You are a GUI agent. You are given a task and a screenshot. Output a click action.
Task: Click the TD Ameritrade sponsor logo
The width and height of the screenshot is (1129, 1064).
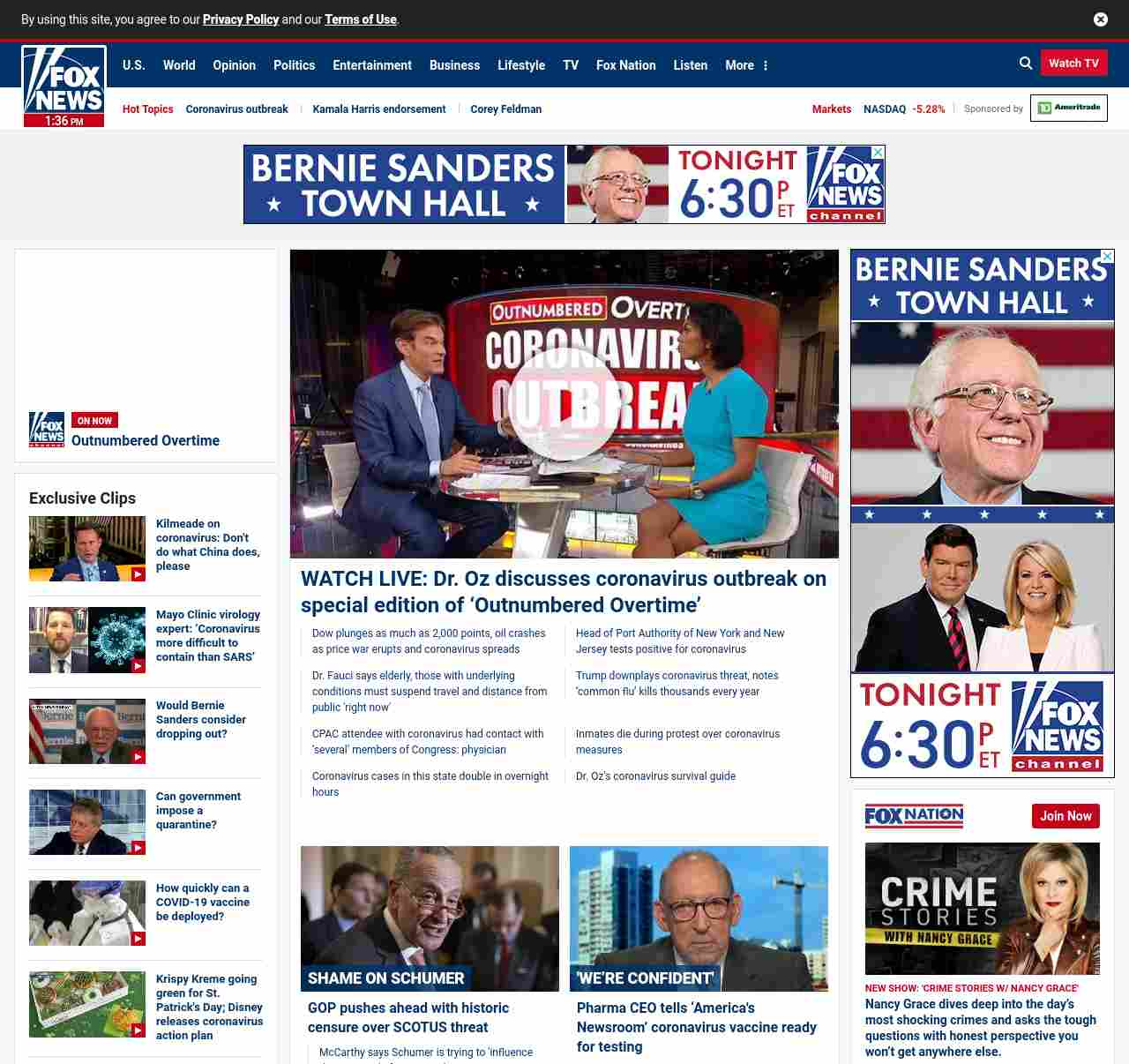(1068, 109)
